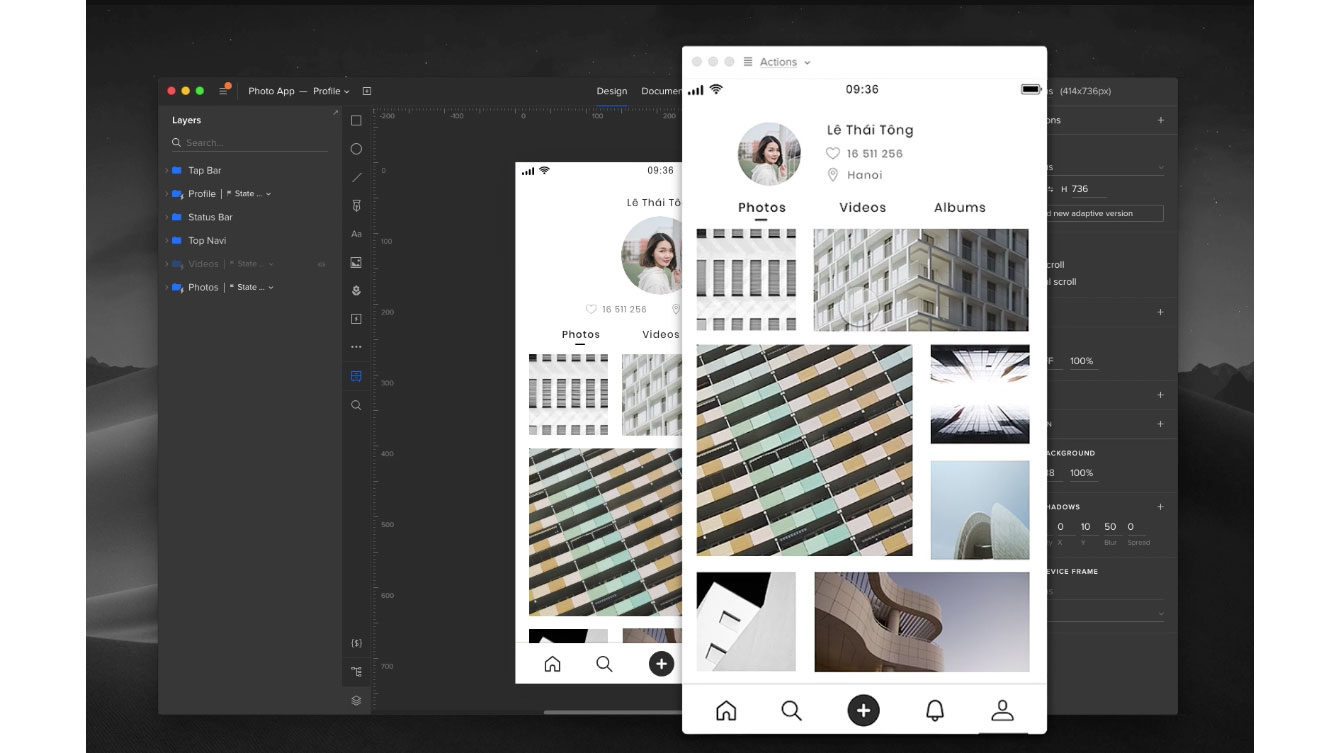
Task: Add a new shadow with the Shadows plus
Action: click(x=1160, y=507)
